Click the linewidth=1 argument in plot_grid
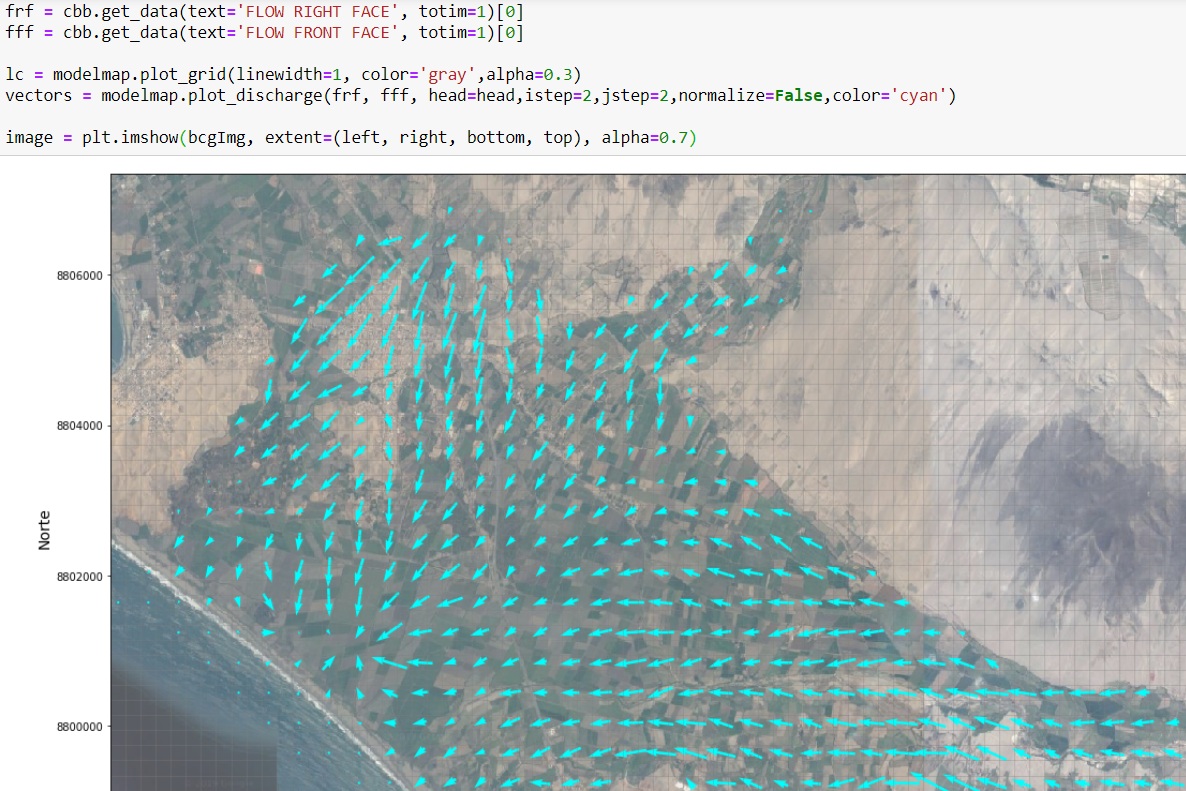Image resolution: width=1186 pixels, height=791 pixels. (x=289, y=74)
